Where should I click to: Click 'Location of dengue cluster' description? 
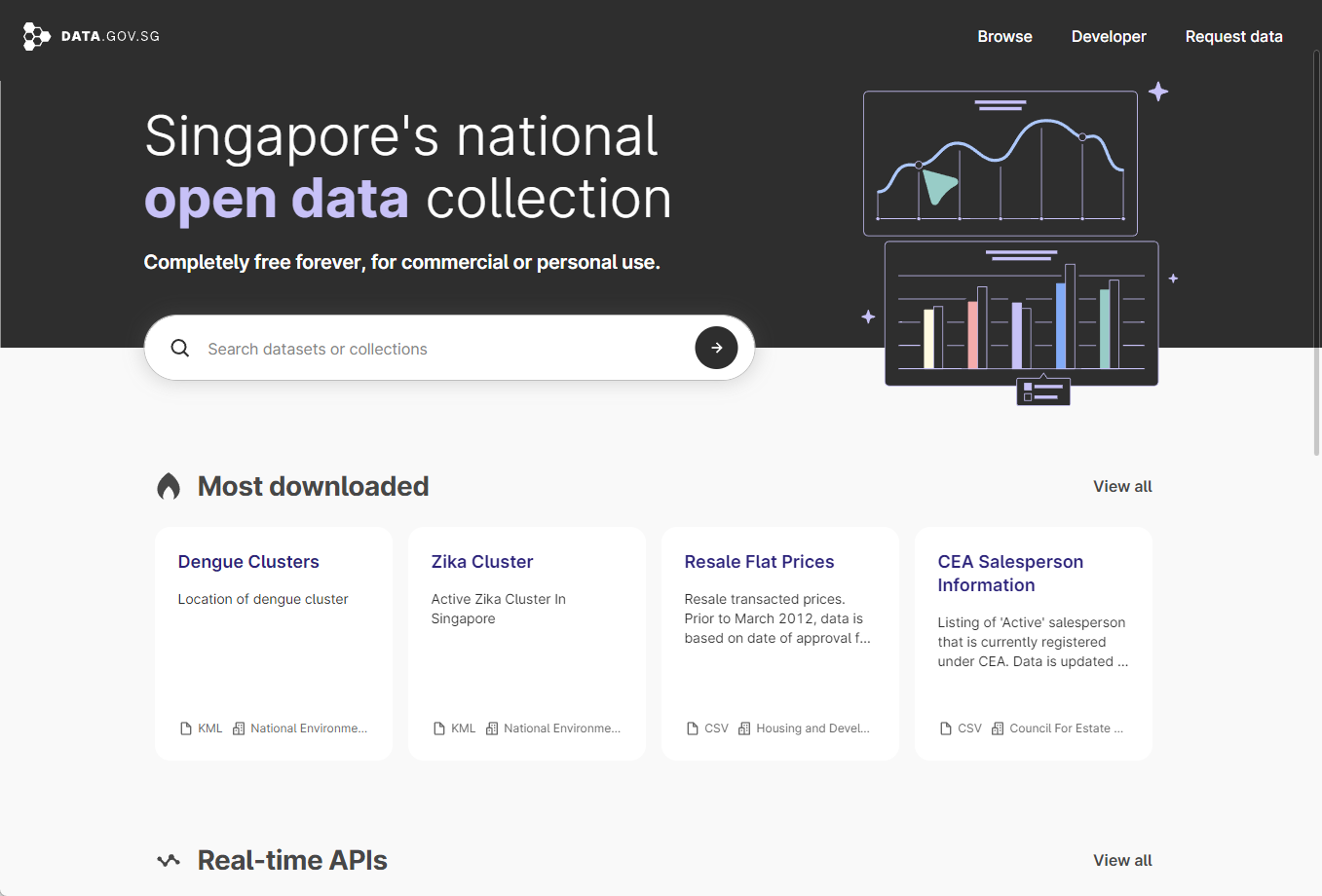click(263, 599)
